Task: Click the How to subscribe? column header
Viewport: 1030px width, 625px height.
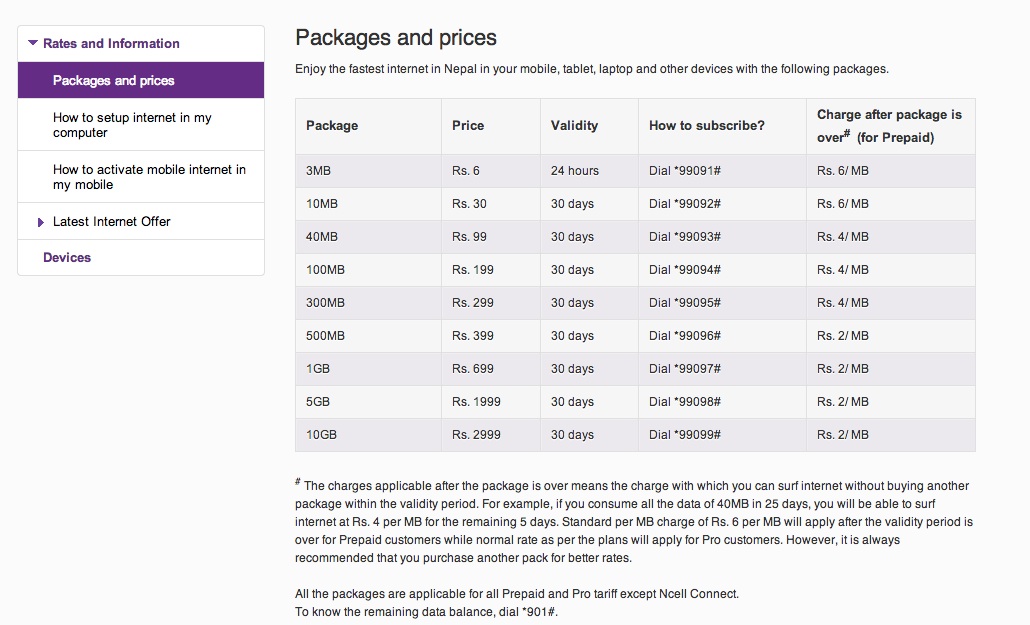Action: coord(707,126)
